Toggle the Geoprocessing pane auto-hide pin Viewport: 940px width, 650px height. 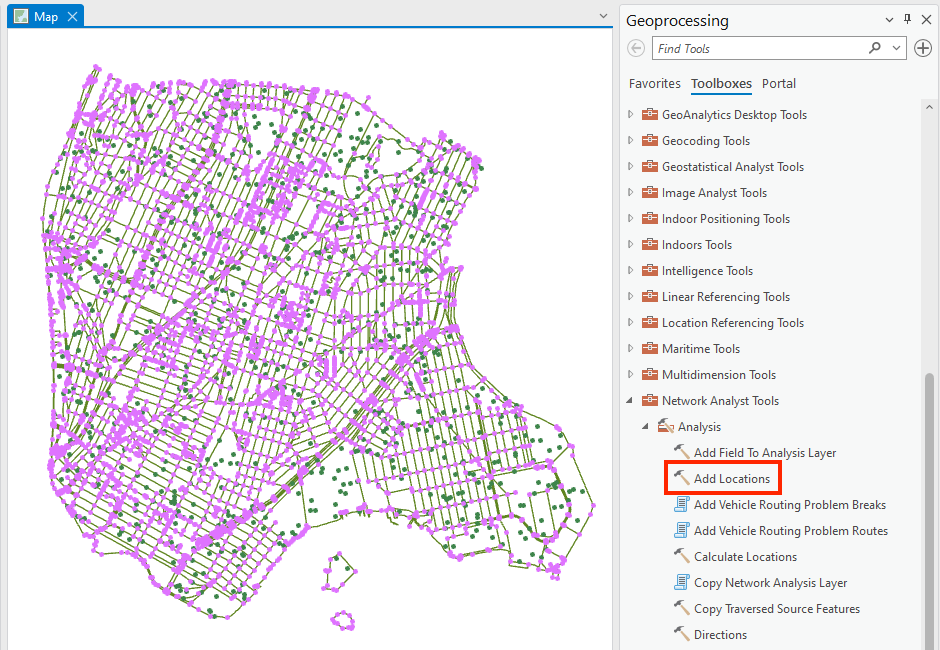click(908, 19)
